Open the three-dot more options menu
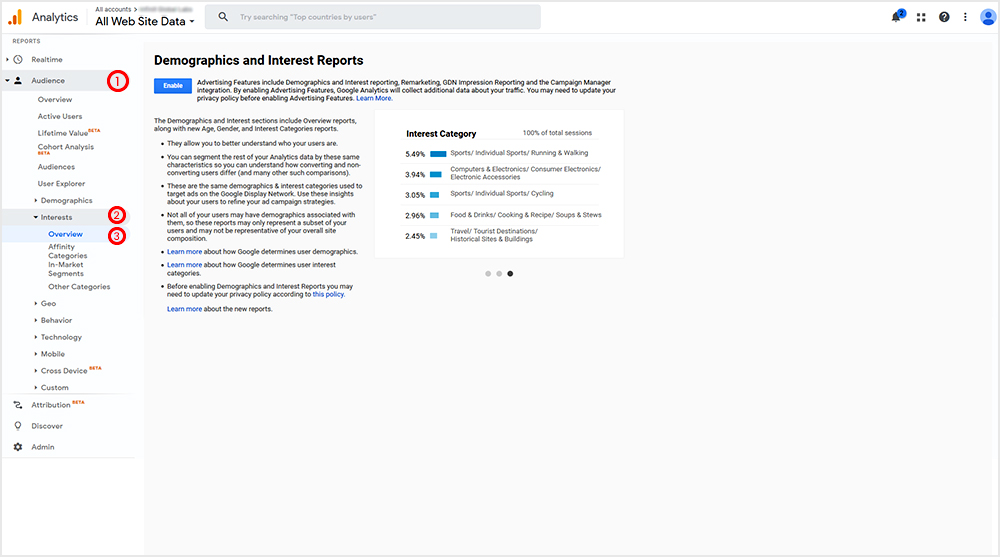The width and height of the screenshot is (1000, 557). pos(965,17)
